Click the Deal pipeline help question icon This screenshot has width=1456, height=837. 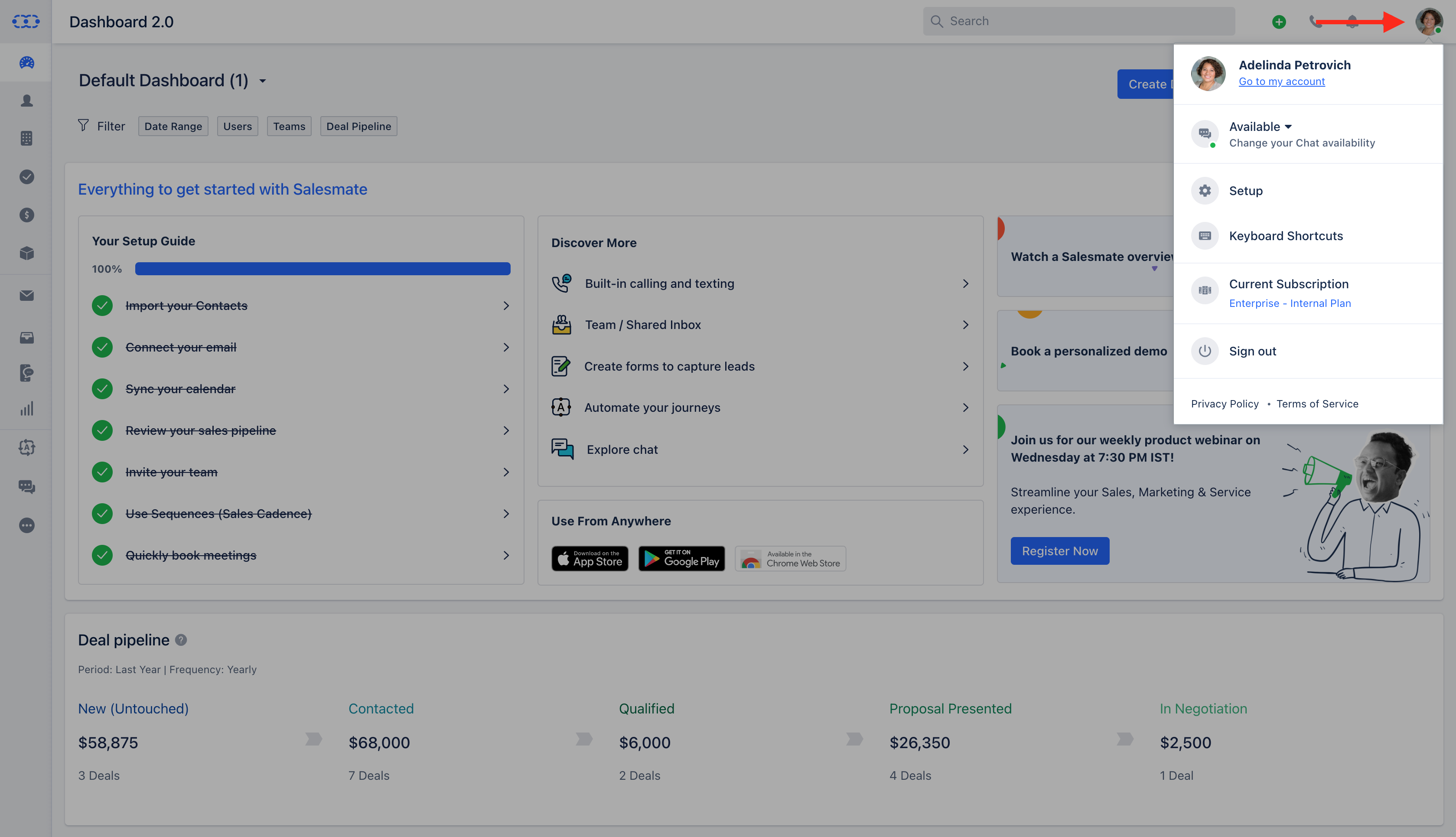pyautogui.click(x=181, y=640)
